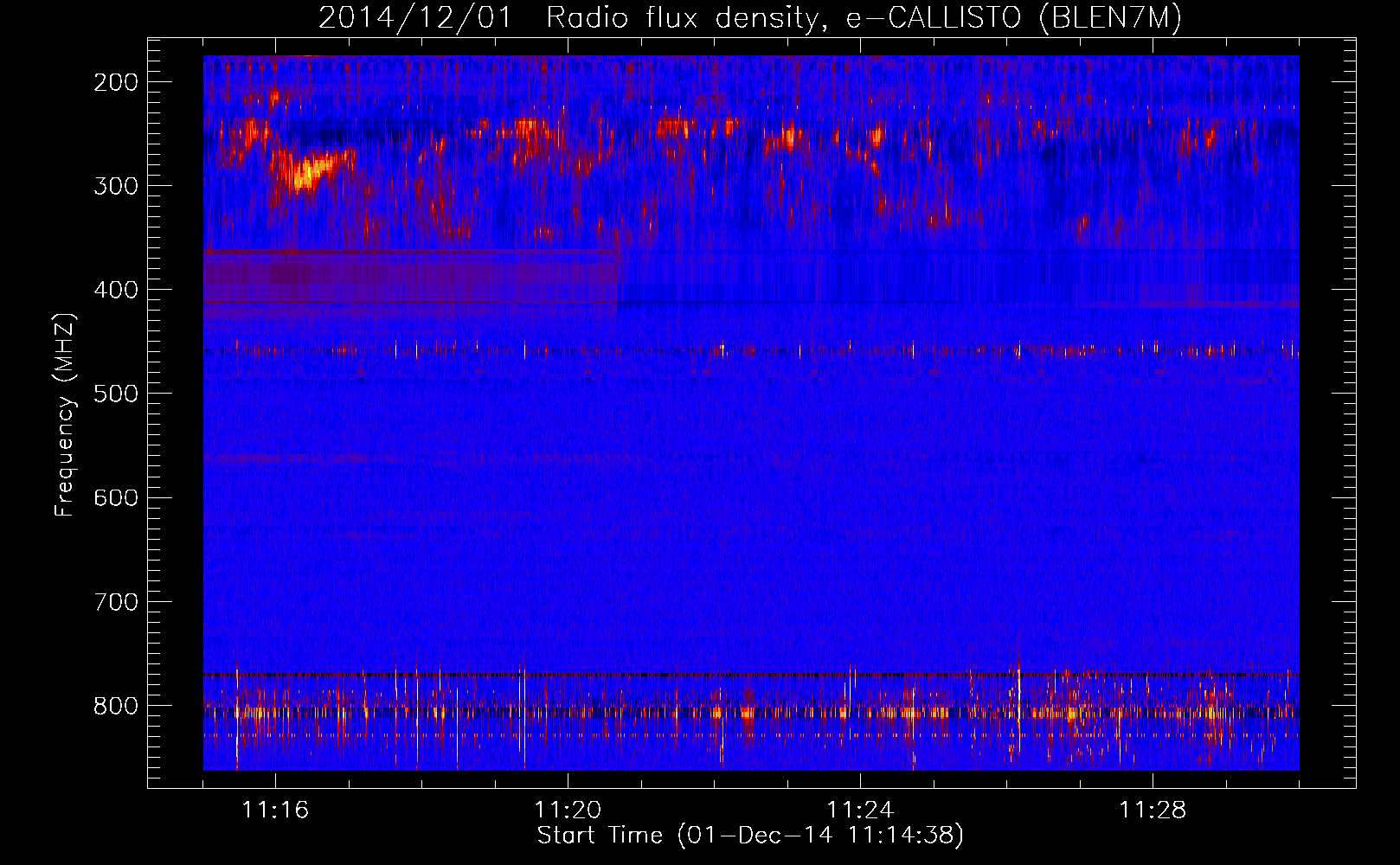Click the 11:28 time tick label
Screen dimensions: 1400x865
[1153, 811]
